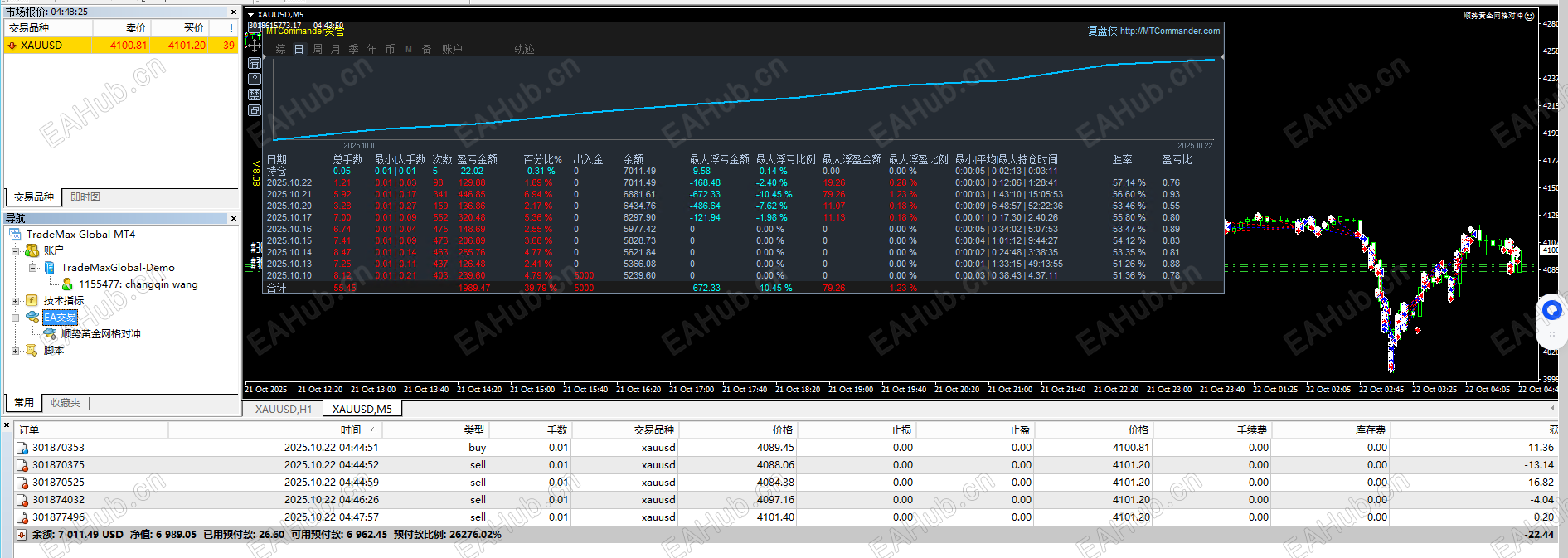Switch to 即时图 tab in Market Watch
The width and height of the screenshot is (1568, 558).
85,197
